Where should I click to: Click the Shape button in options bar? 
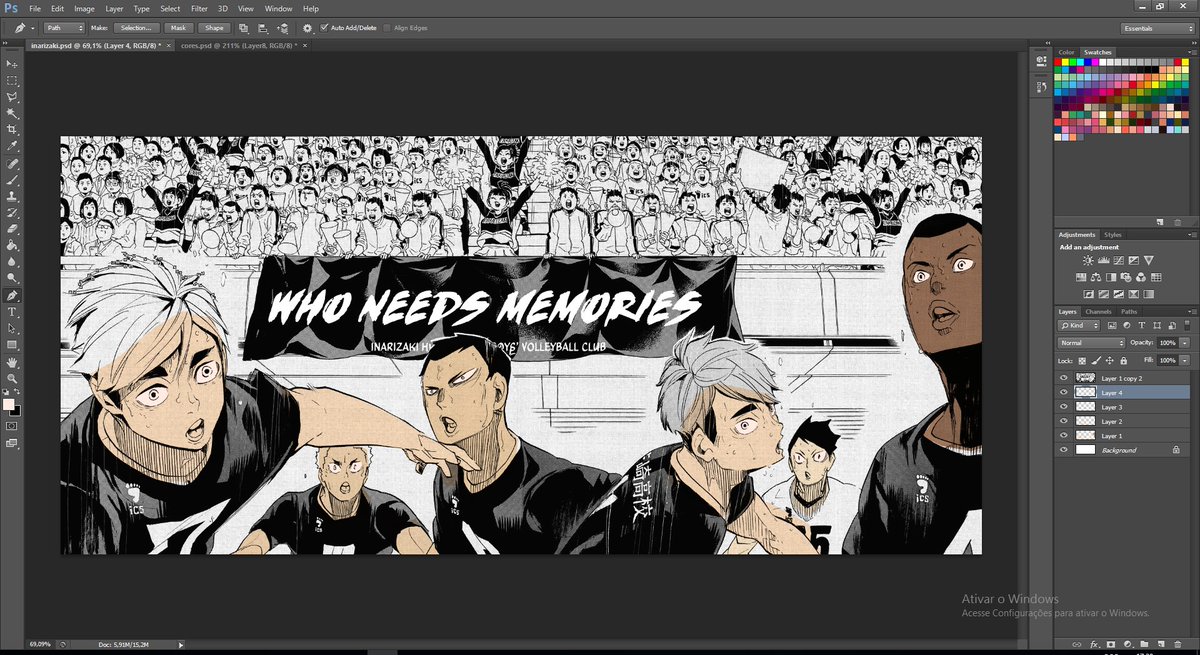(x=213, y=28)
